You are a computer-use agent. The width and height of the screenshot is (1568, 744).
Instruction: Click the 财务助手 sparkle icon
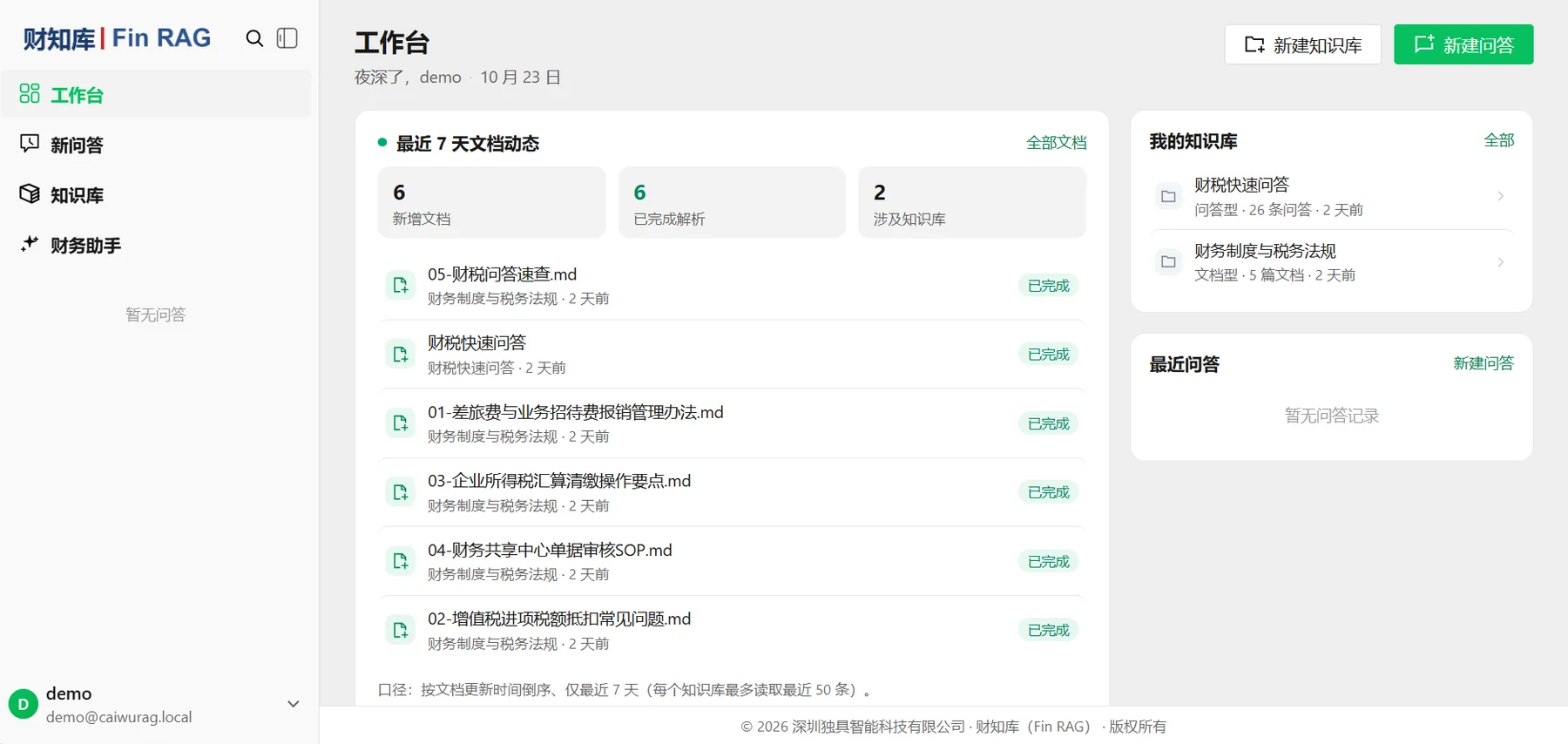click(x=30, y=244)
